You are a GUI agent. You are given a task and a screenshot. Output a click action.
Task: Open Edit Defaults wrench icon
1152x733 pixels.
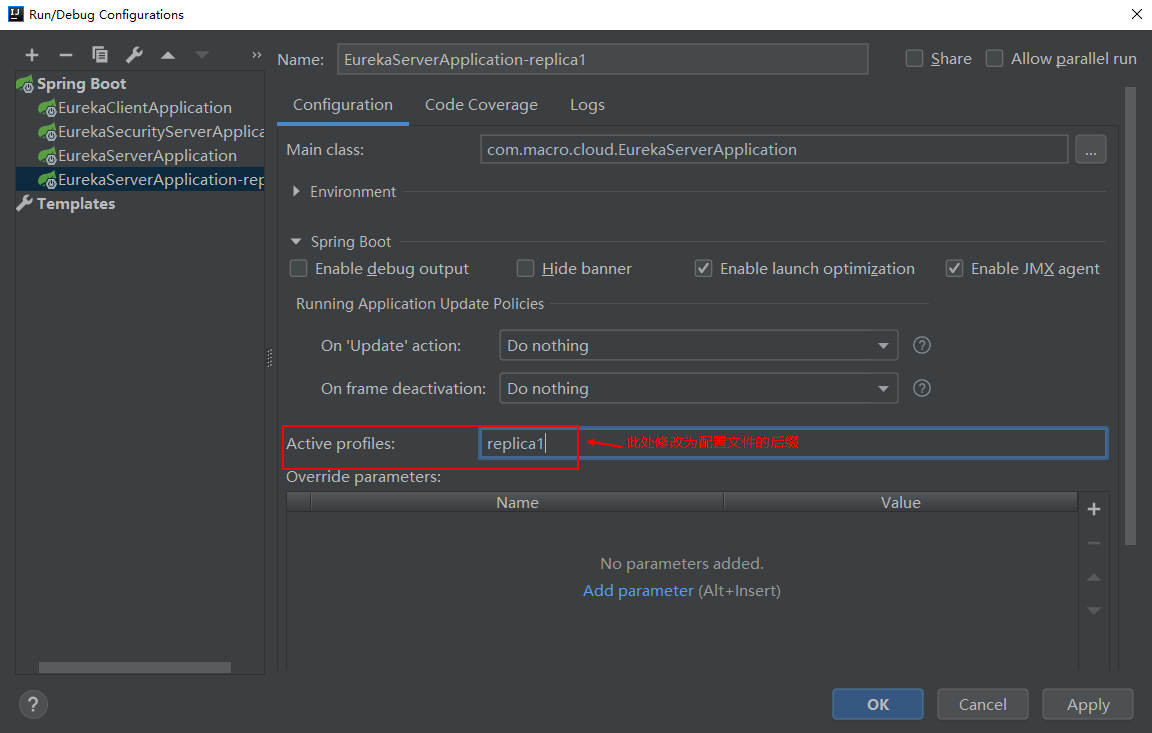134,55
